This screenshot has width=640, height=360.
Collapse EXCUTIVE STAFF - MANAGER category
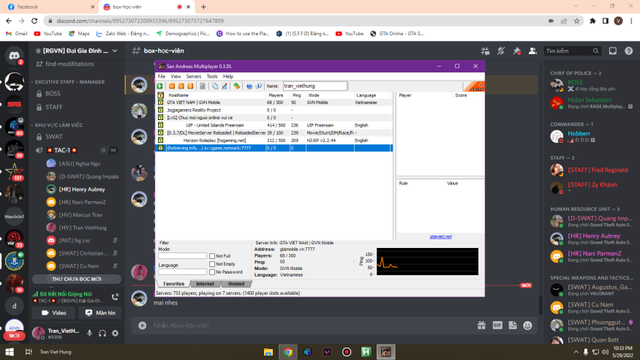(x=69, y=82)
